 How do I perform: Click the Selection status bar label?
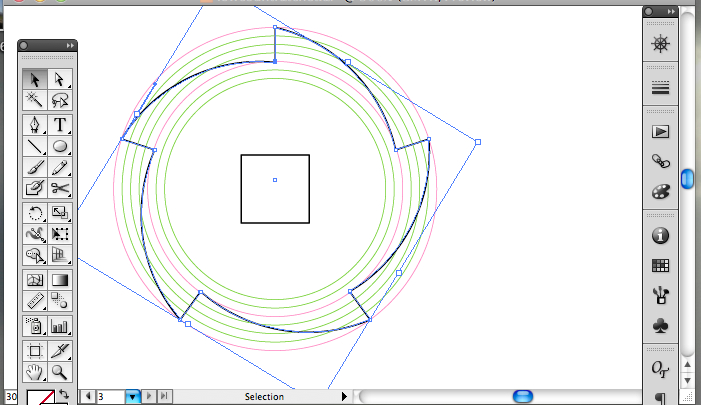[264, 397]
